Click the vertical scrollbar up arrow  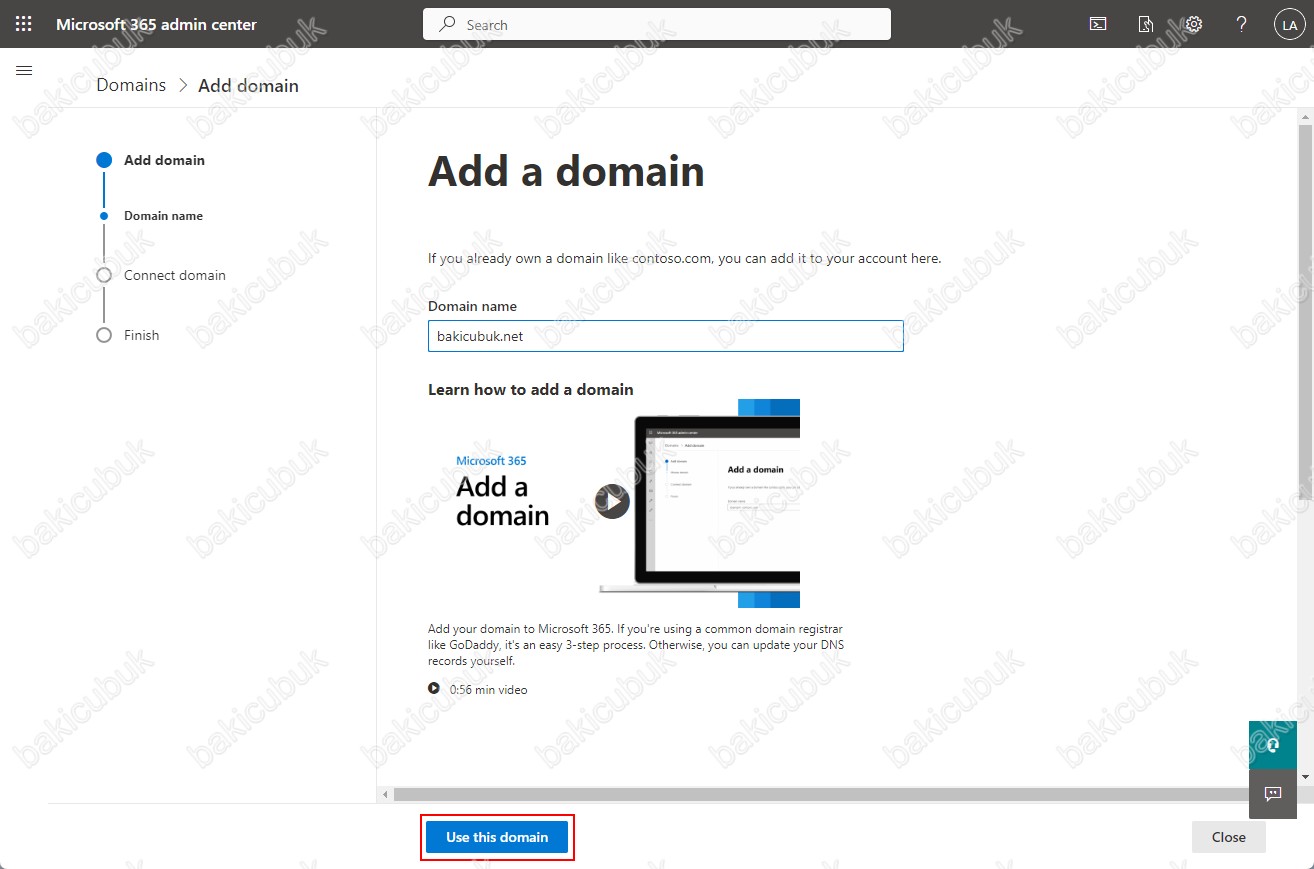pyautogui.click(x=1305, y=117)
